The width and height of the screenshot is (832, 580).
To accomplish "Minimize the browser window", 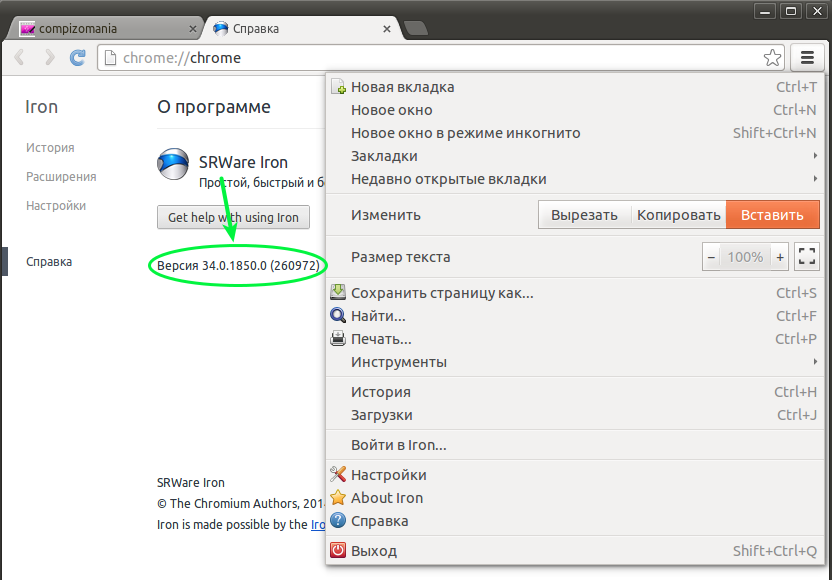I will [x=765, y=11].
